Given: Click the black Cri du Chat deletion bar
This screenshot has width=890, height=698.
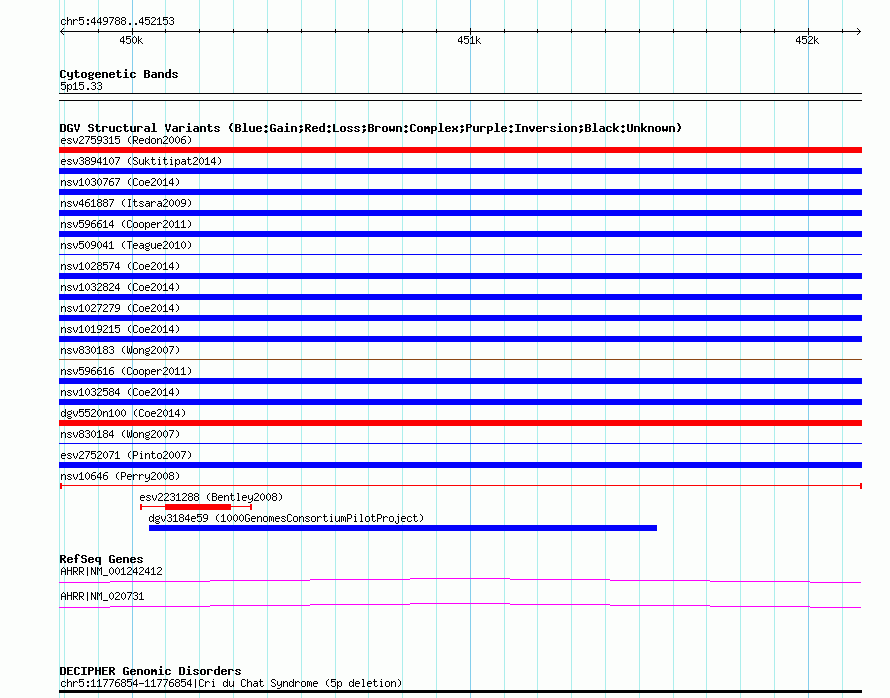Looking at the screenshot, I should 460,692.
